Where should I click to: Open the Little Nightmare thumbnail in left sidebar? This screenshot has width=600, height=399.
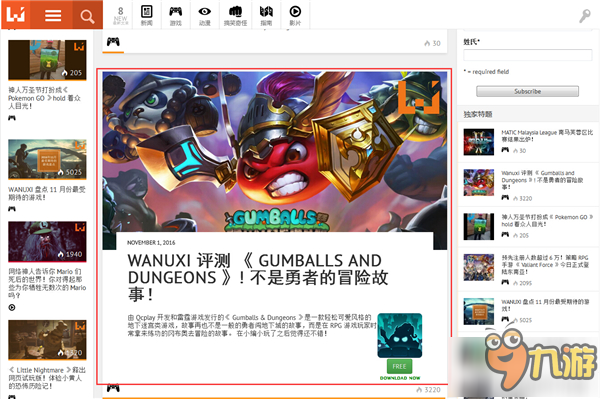tap(47, 340)
